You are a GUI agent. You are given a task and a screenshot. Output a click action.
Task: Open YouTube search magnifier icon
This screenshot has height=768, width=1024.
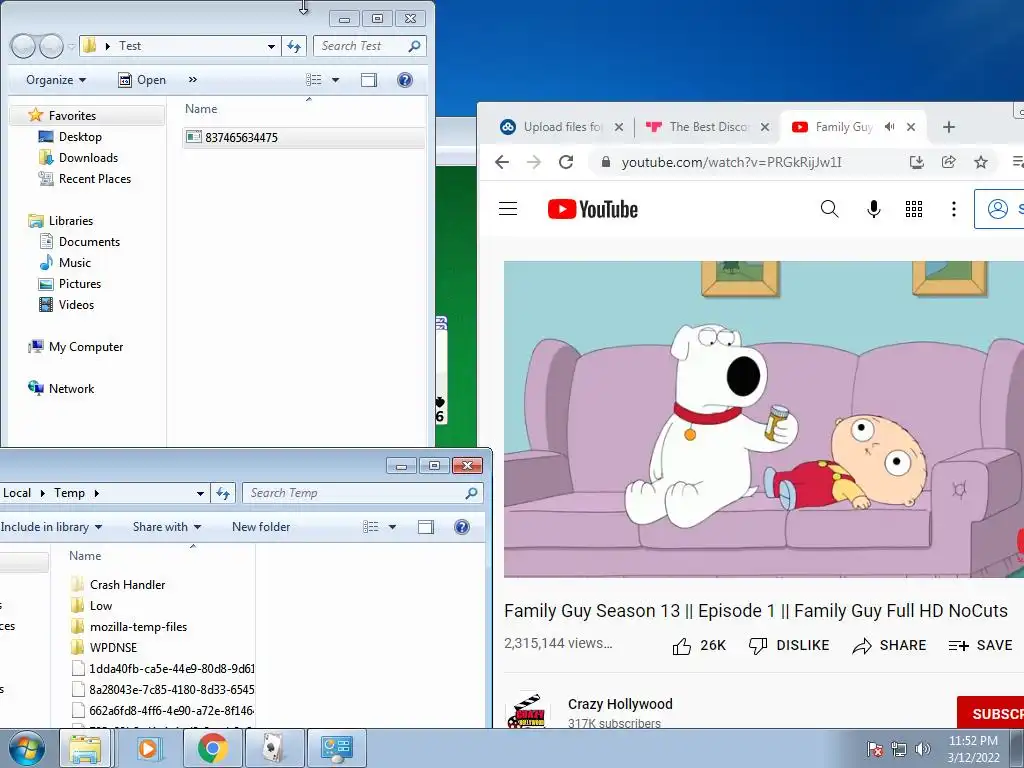829,209
